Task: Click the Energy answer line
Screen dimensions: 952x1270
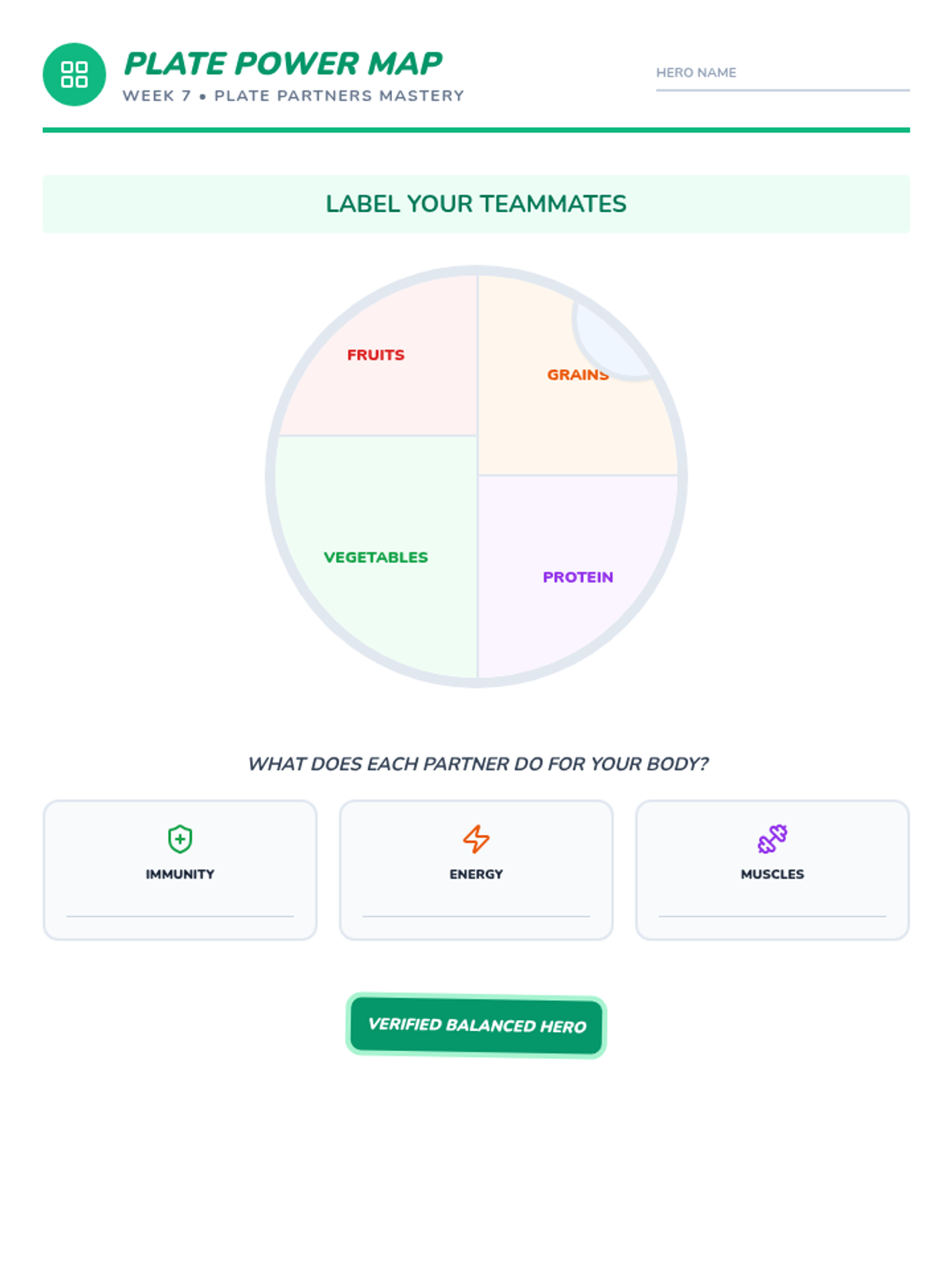Action: click(476, 916)
